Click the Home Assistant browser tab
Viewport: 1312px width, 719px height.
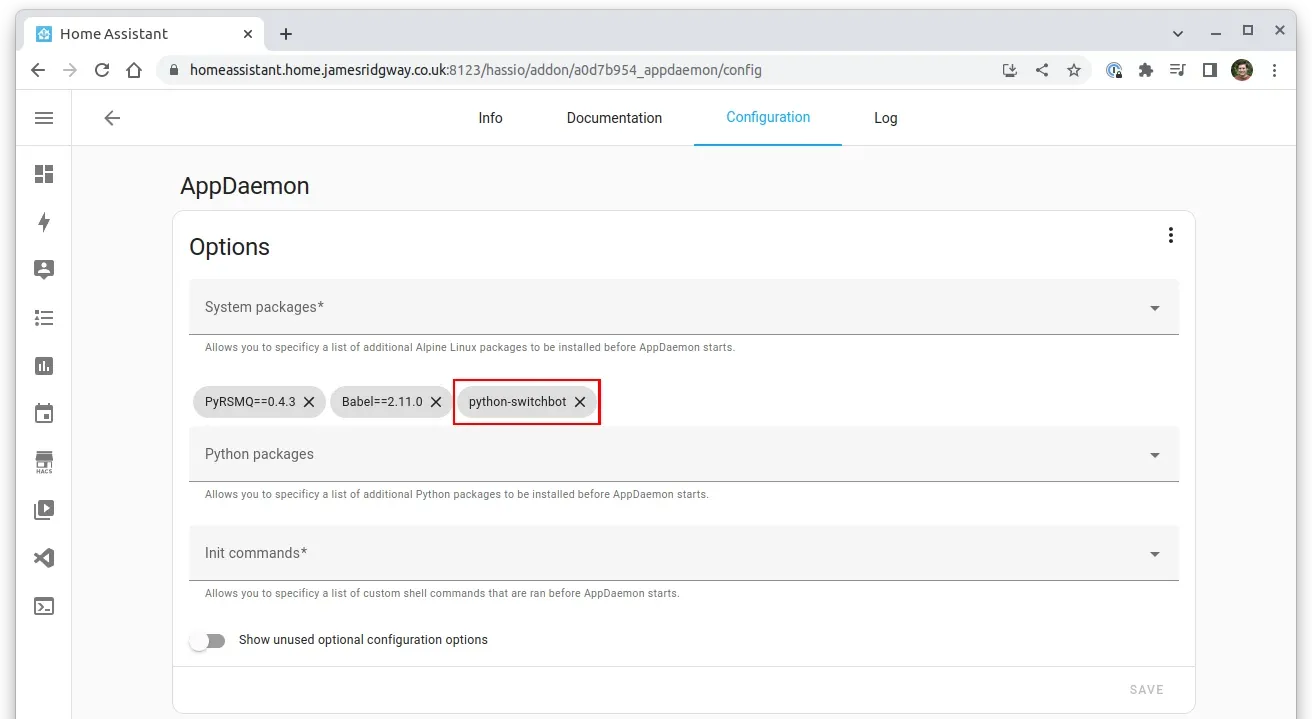pyautogui.click(x=144, y=34)
